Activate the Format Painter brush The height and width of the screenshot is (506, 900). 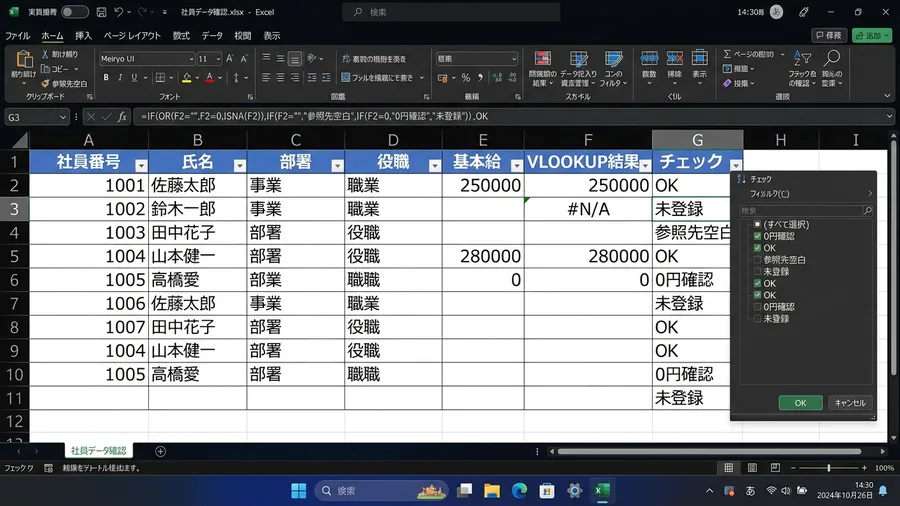coord(45,84)
